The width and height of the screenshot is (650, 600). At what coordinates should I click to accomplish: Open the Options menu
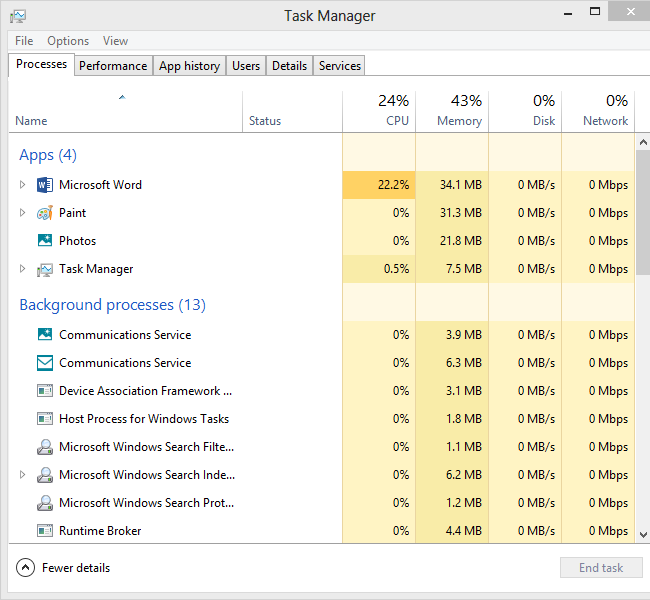point(68,41)
